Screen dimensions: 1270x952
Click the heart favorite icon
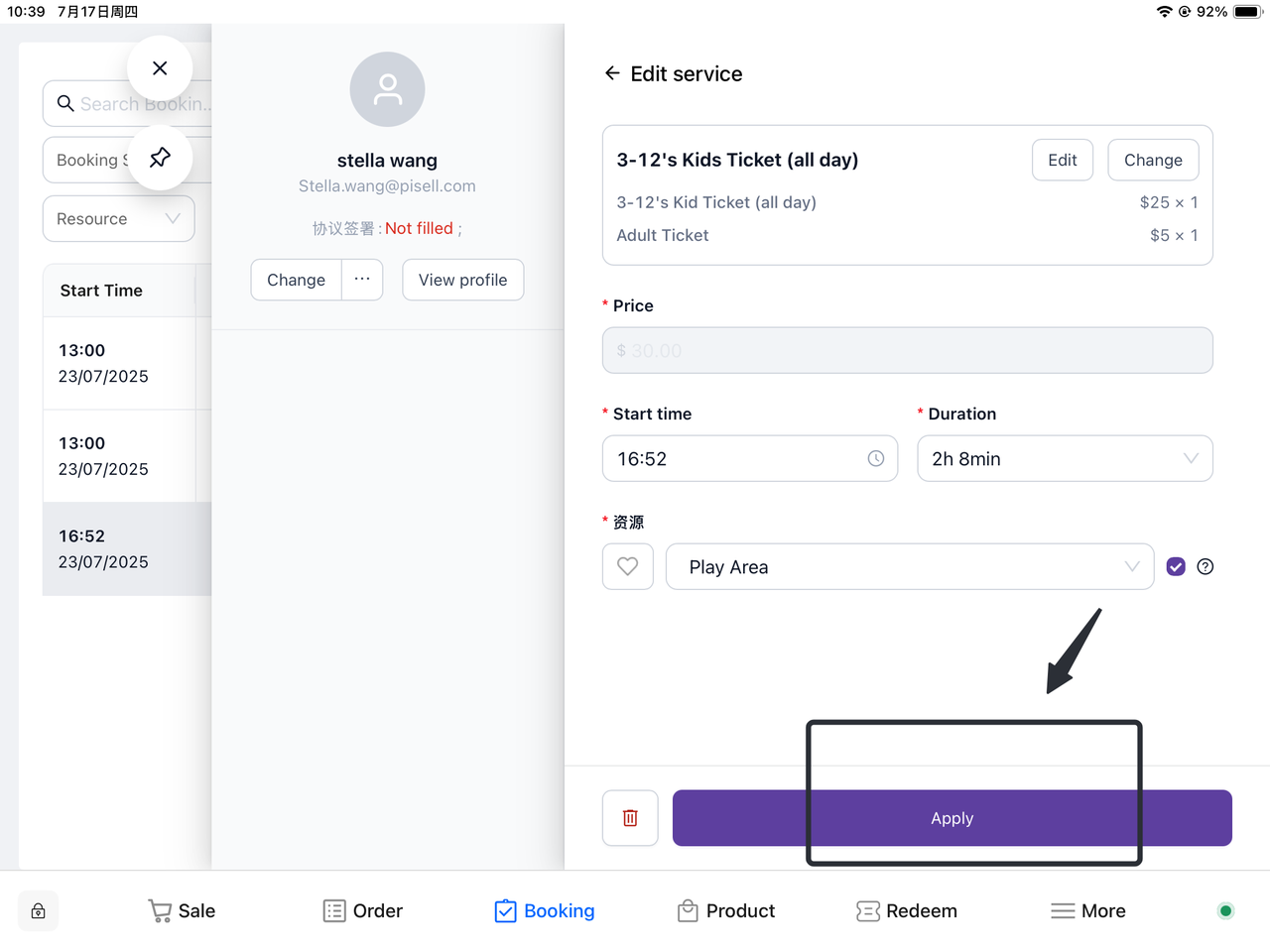click(x=628, y=566)
